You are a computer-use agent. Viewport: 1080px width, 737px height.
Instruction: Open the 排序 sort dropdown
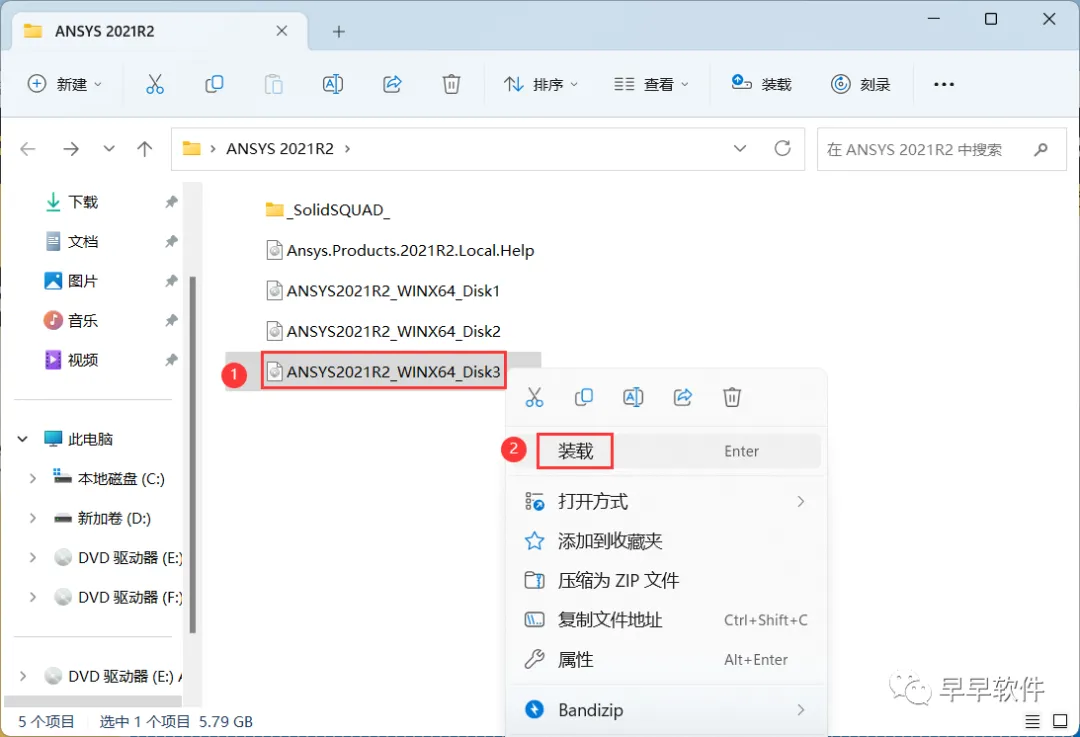click(541, 84)
